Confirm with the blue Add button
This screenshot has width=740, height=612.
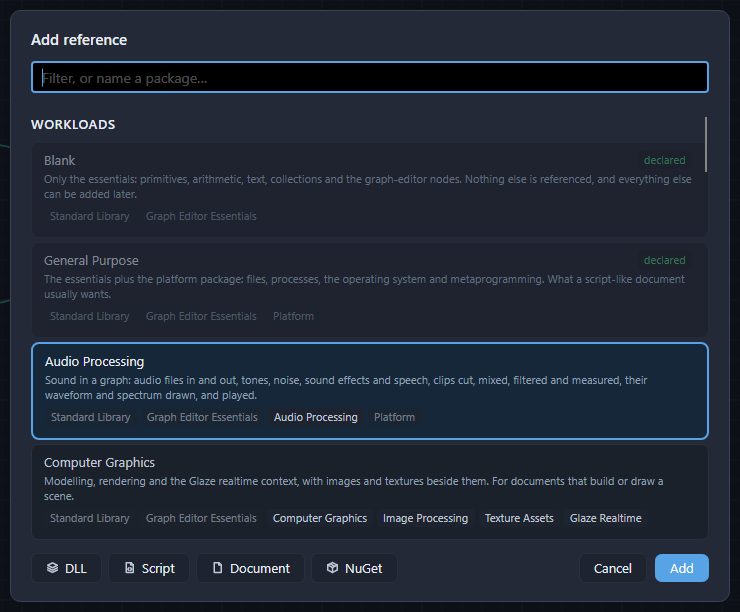[681, 568]
